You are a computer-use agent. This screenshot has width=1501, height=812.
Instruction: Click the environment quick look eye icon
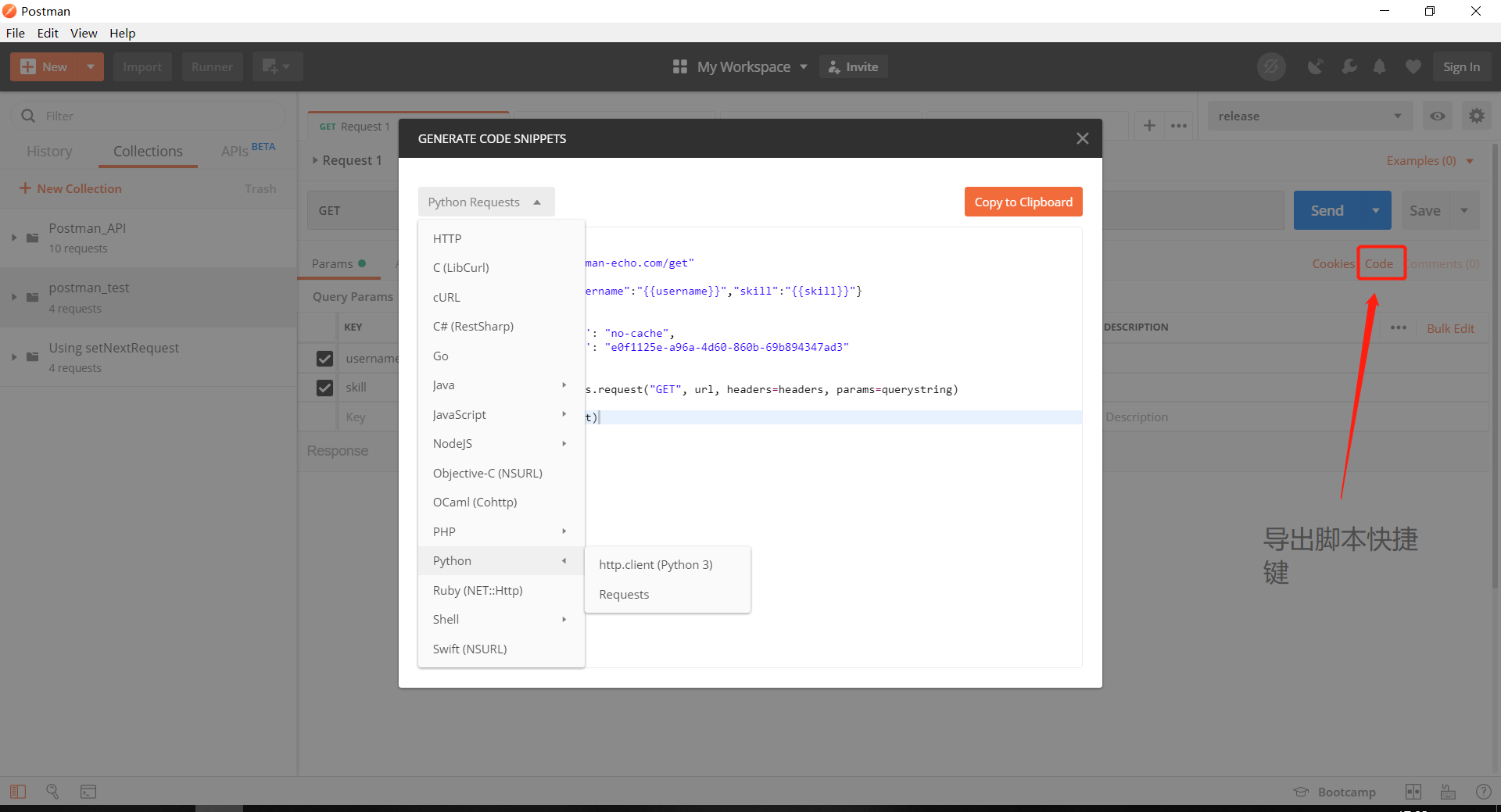click(1437, 116)
